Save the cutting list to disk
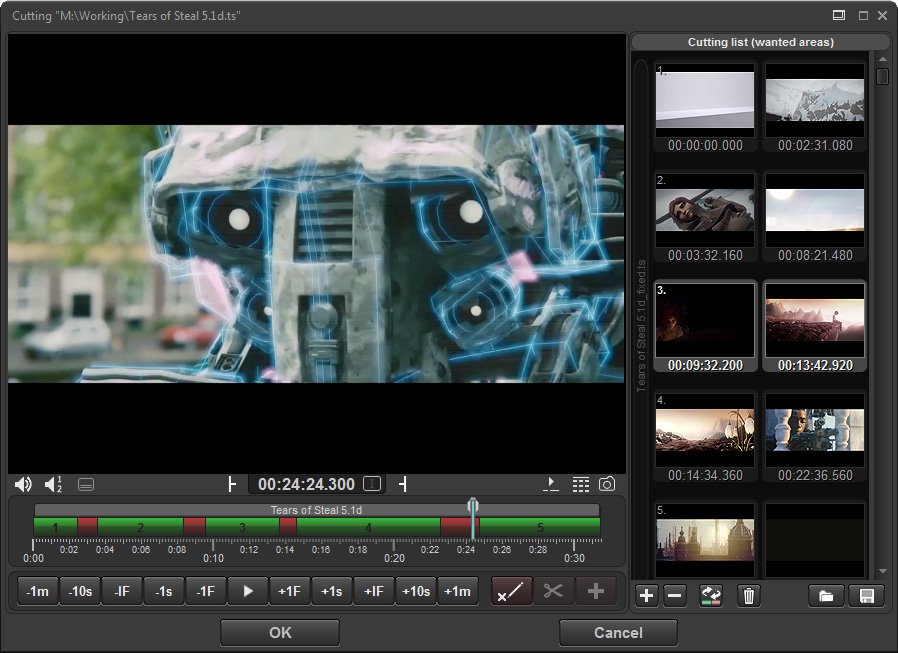The height and width of the screenshot is (653, 898). tap(865, 596)
